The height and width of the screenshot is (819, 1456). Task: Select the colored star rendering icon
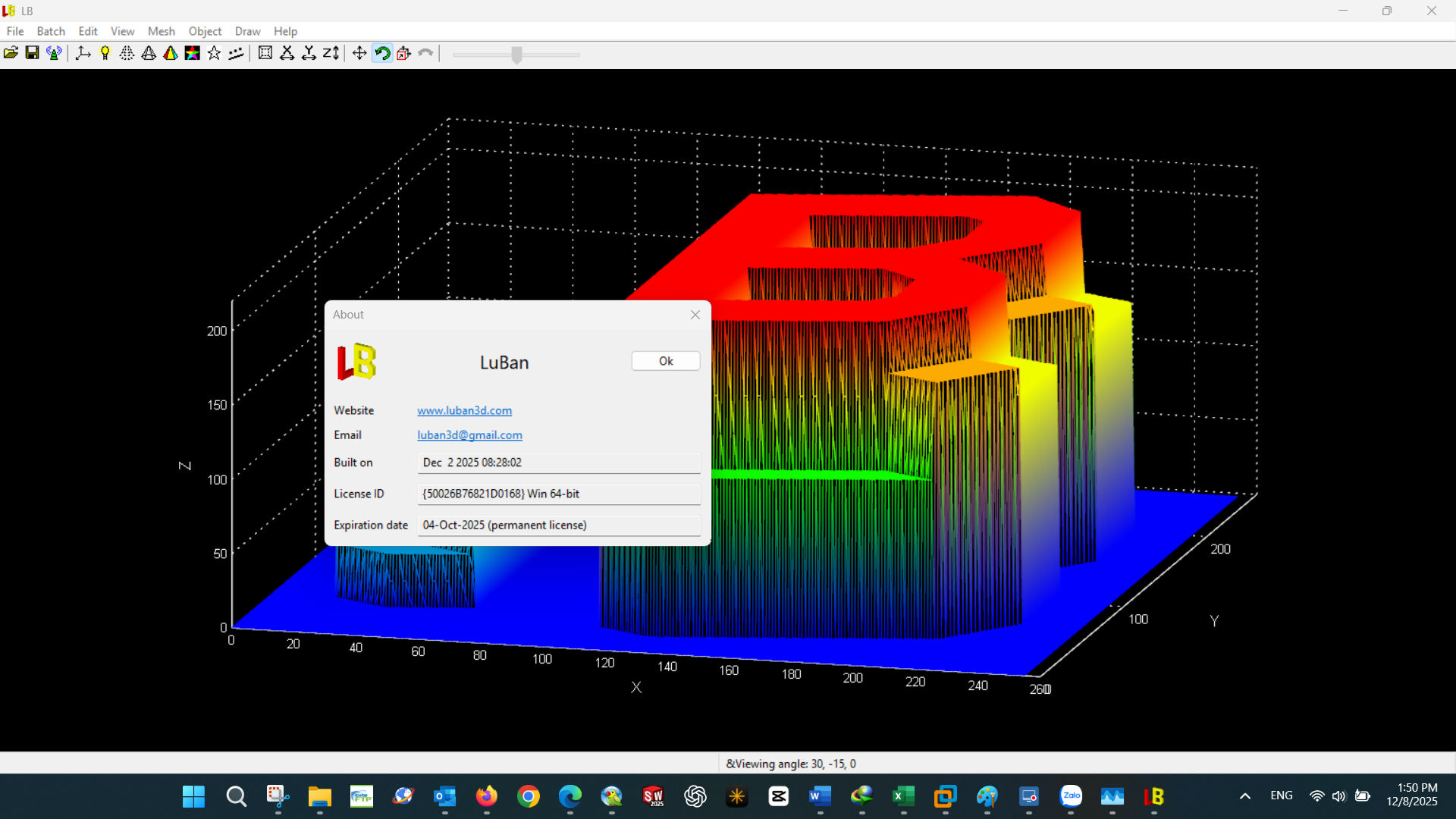point(192,53)
